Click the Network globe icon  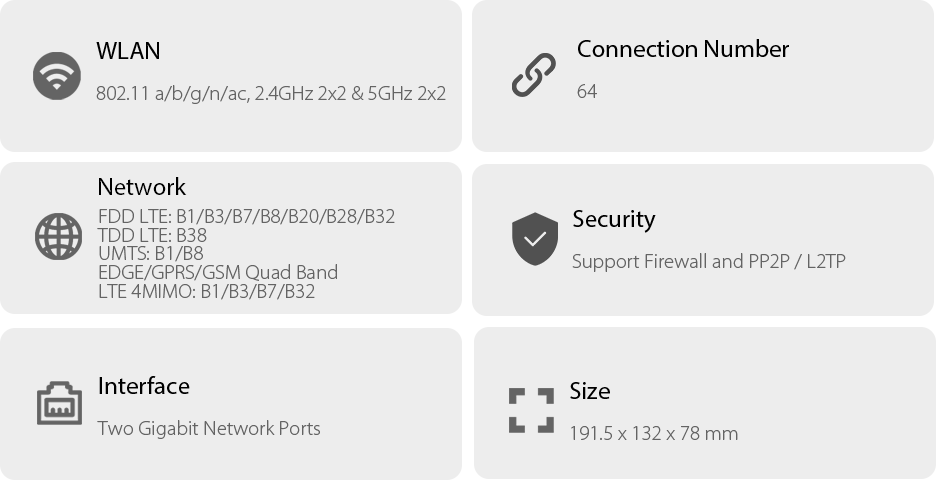(x=59, y=237)
